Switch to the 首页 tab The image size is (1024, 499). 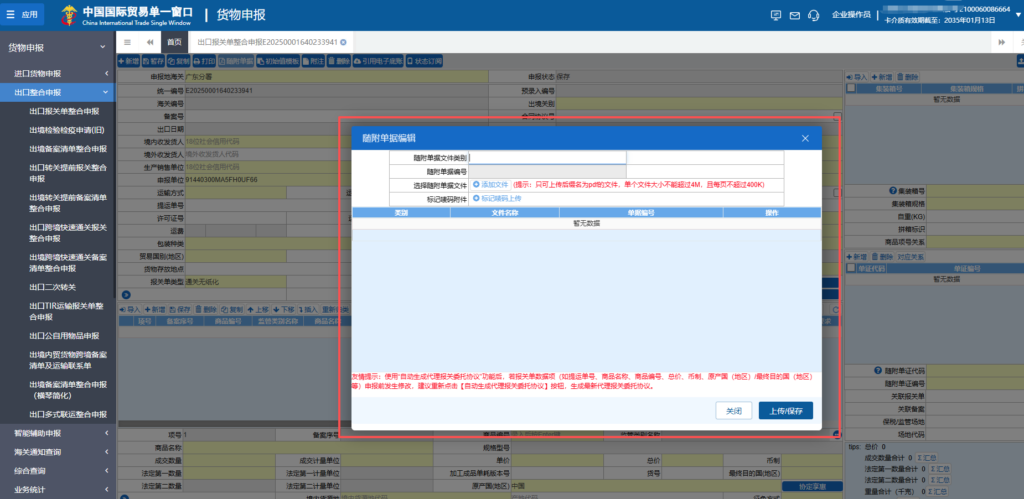tap(174, 42)
